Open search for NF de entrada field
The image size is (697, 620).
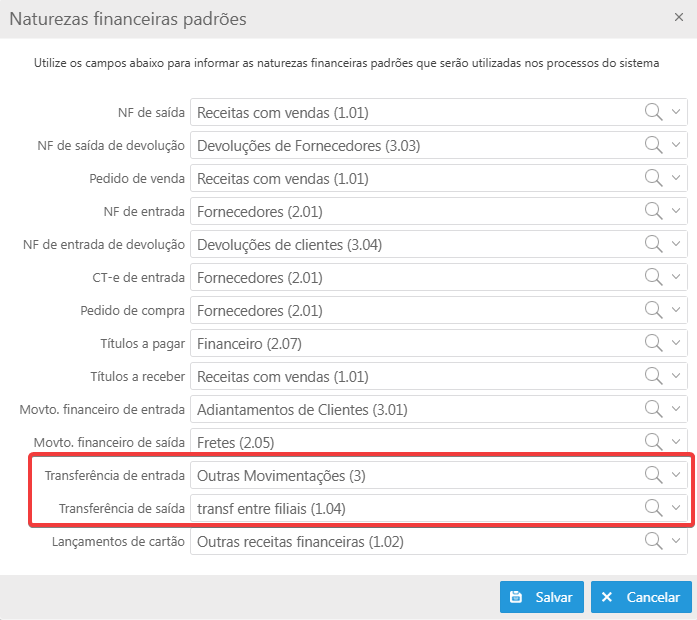tap(654, 211)
